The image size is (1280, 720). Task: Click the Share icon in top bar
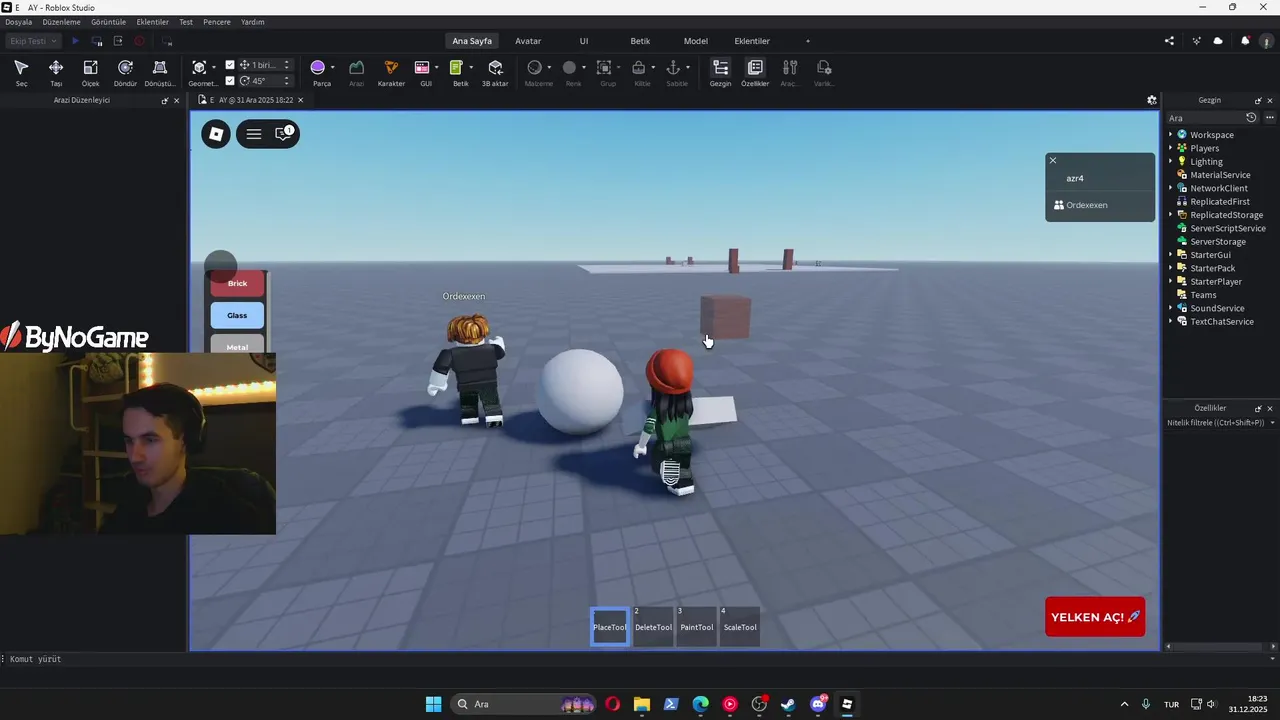click(x=1170, y=41)
